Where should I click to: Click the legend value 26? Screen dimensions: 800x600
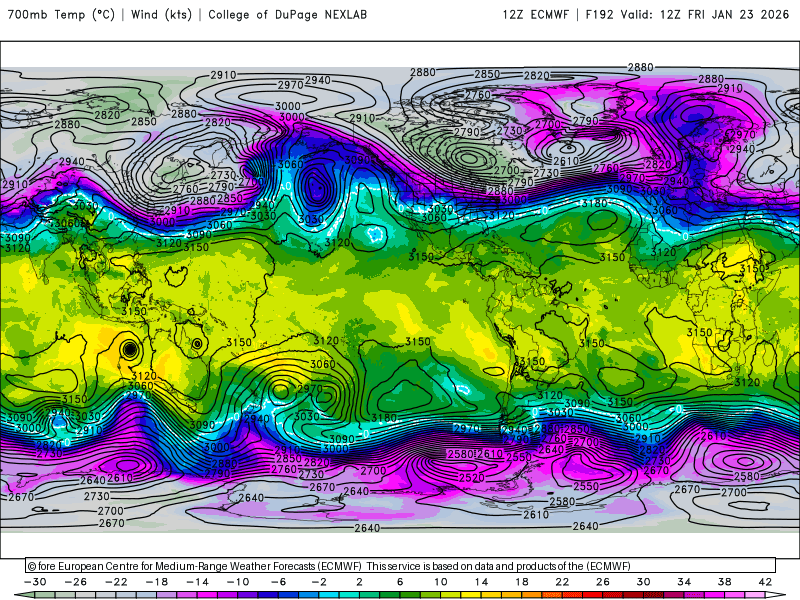(603, 582)
